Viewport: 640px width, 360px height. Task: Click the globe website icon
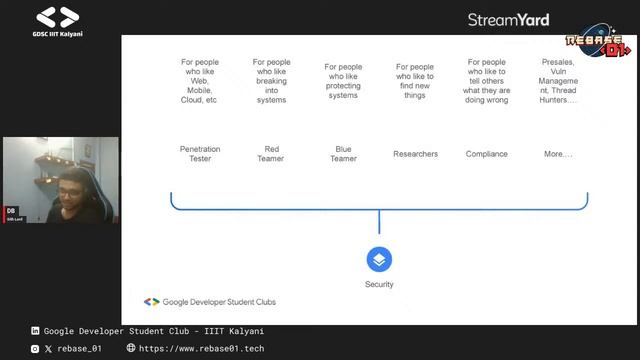(x=131, y=348)
